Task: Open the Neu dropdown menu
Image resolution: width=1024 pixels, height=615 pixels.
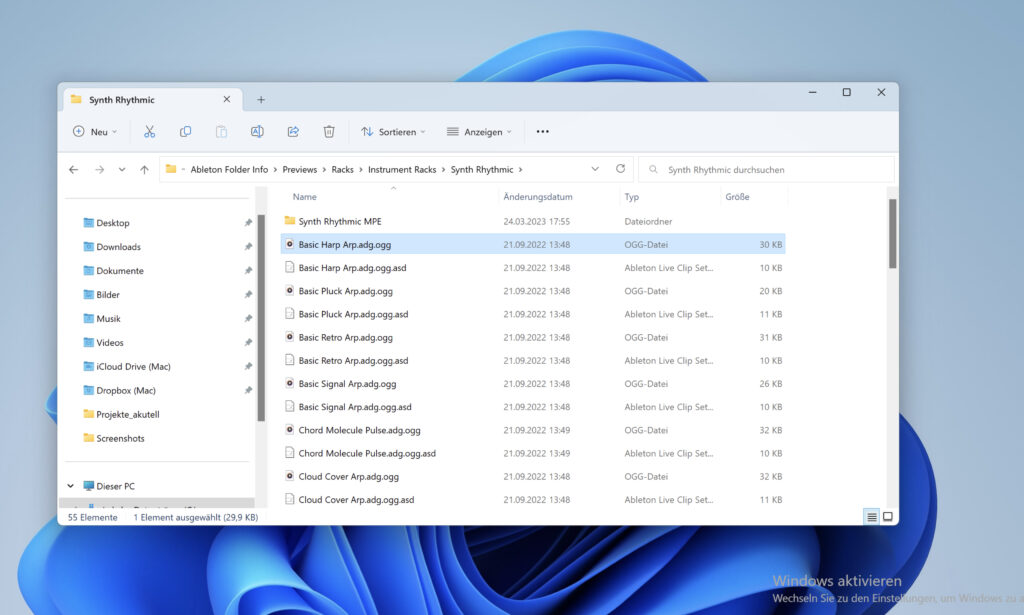Action: pos(95,132)
